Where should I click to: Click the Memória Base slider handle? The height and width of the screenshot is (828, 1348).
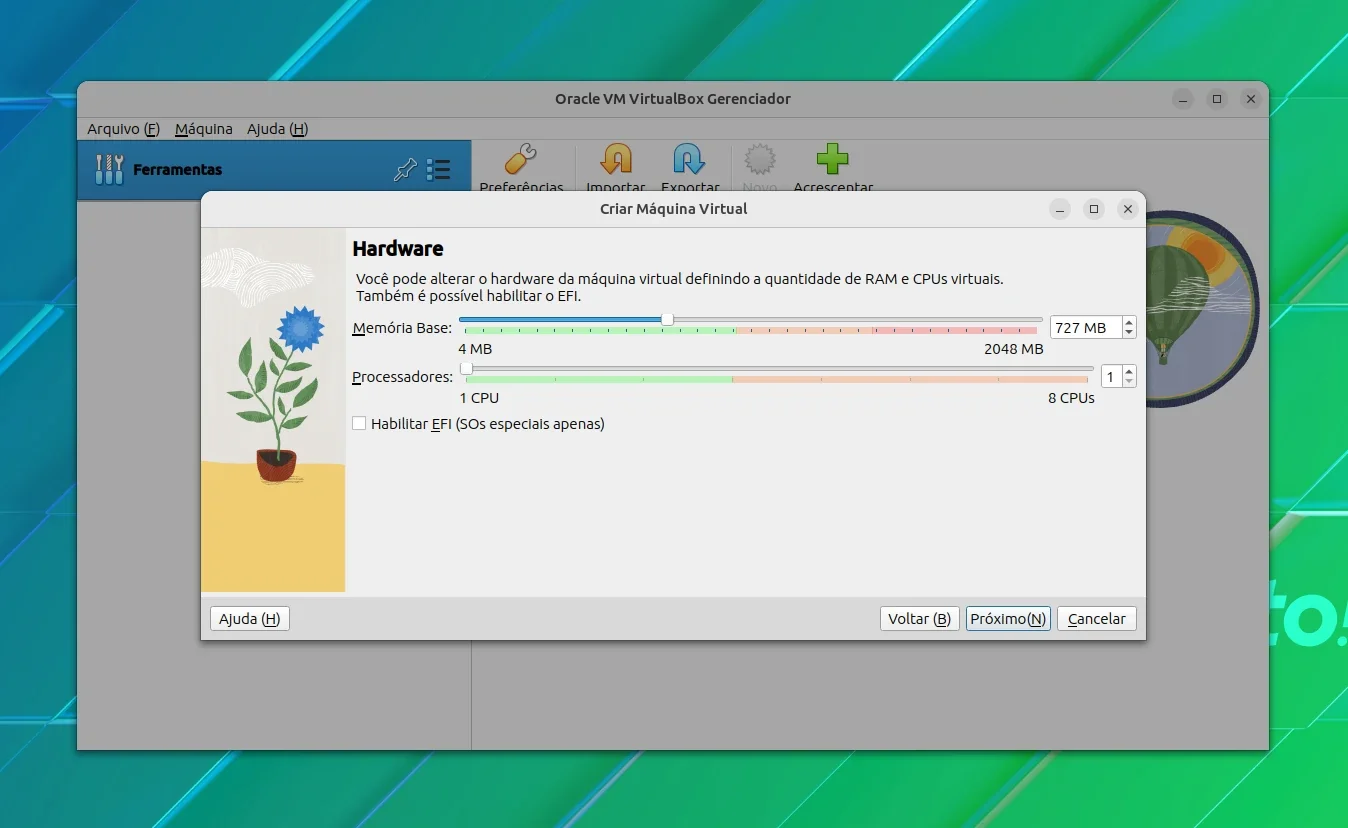667,320
